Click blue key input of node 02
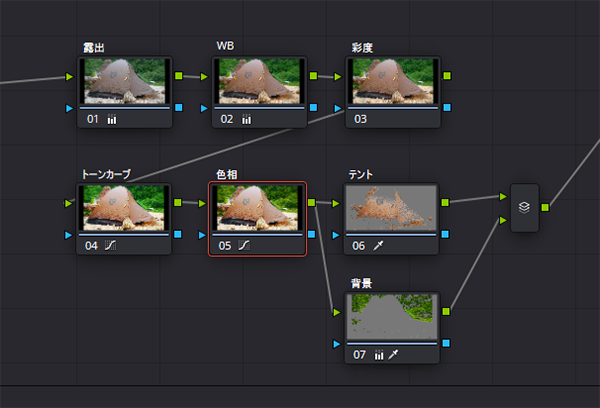600x408 pixels. 204,108
